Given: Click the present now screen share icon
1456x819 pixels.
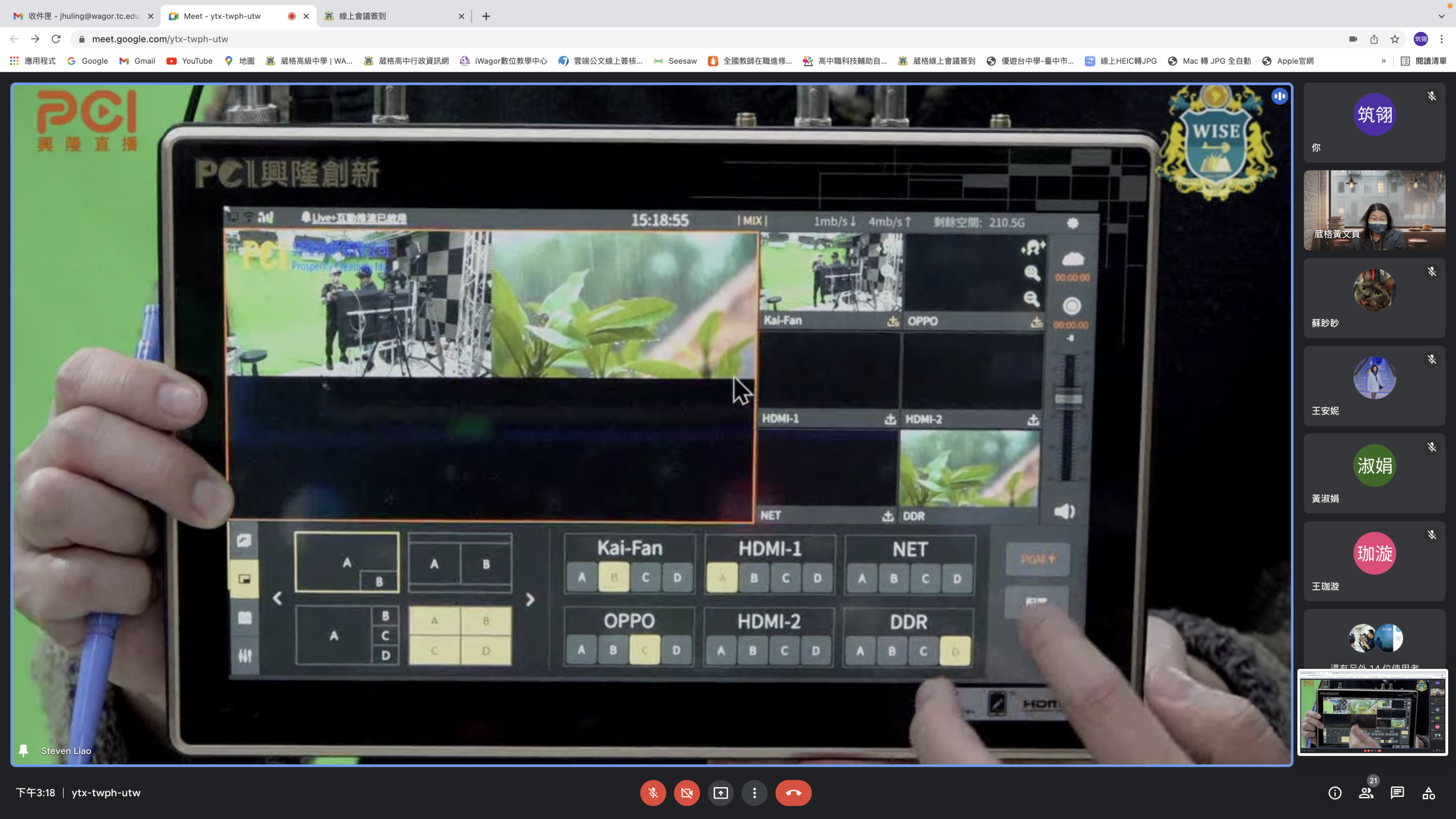Looking at the screenshot, I should (x=721, y=793).
